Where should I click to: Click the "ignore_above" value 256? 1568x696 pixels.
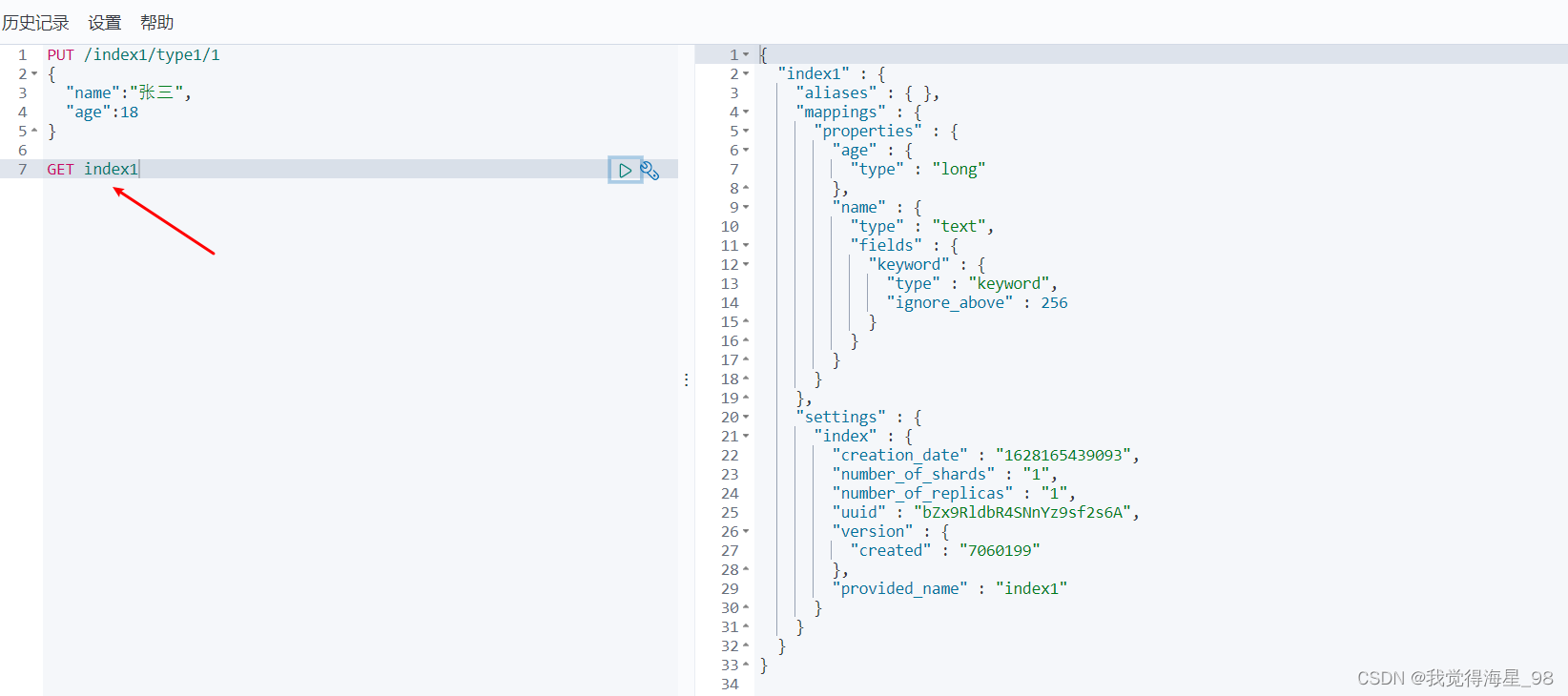click(x=1054, y=302)
